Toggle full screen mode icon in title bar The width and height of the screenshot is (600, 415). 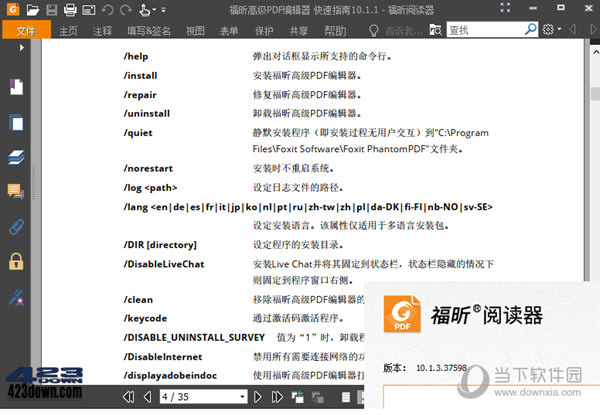click(505, 8)
